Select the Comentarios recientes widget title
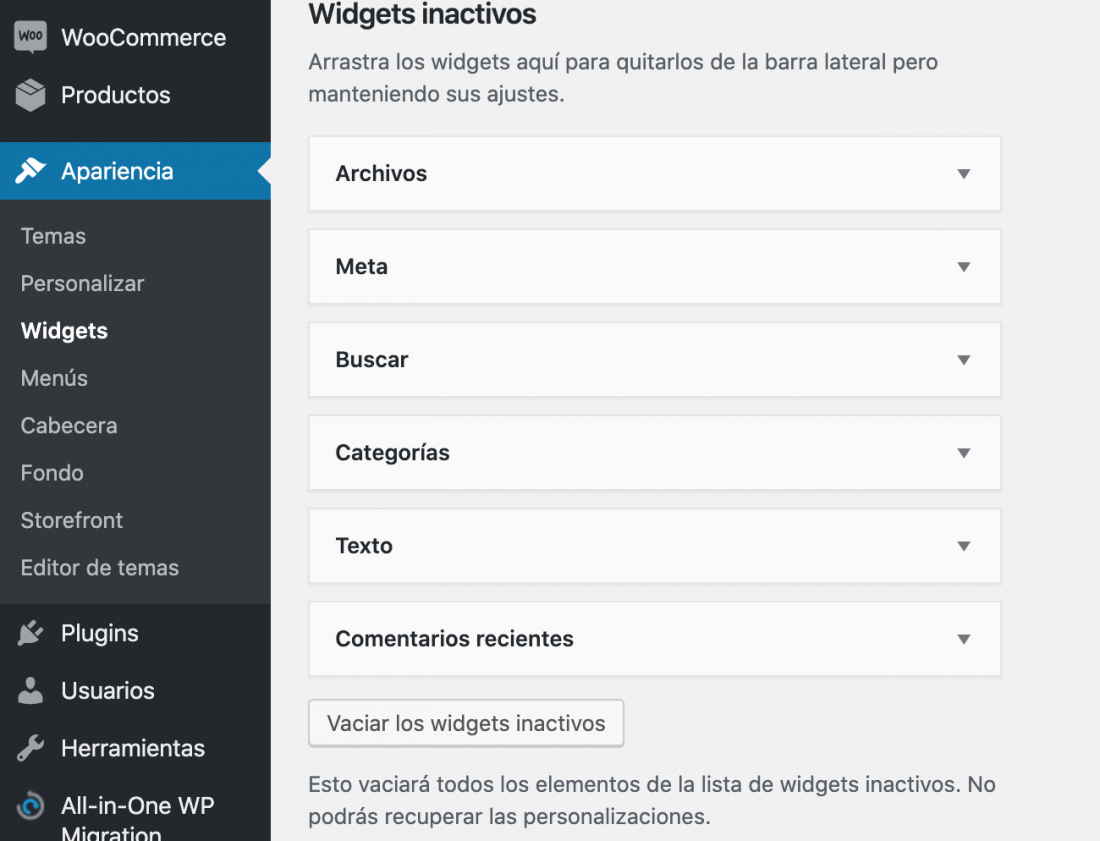1100x841 pixels. click(x=454, y=639)
